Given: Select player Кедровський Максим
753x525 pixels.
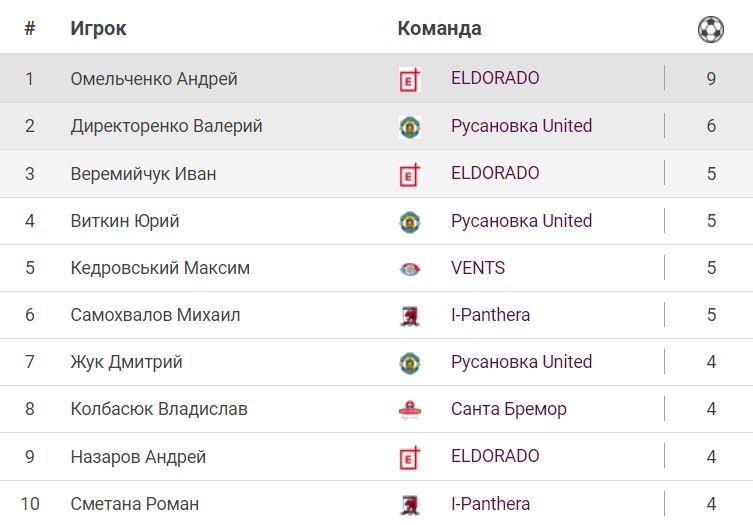Looking at the screenshot, I should pyautogui.click(x=160, y=268).
